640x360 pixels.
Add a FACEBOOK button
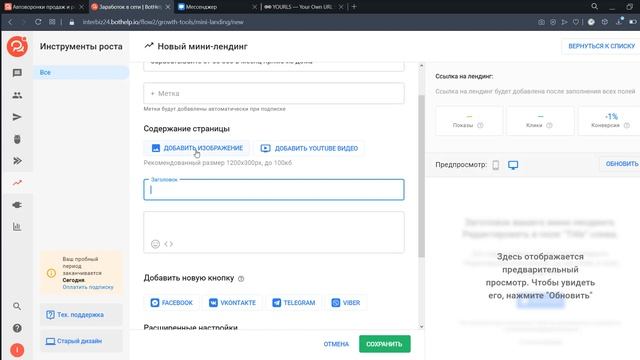click(171, 303)
